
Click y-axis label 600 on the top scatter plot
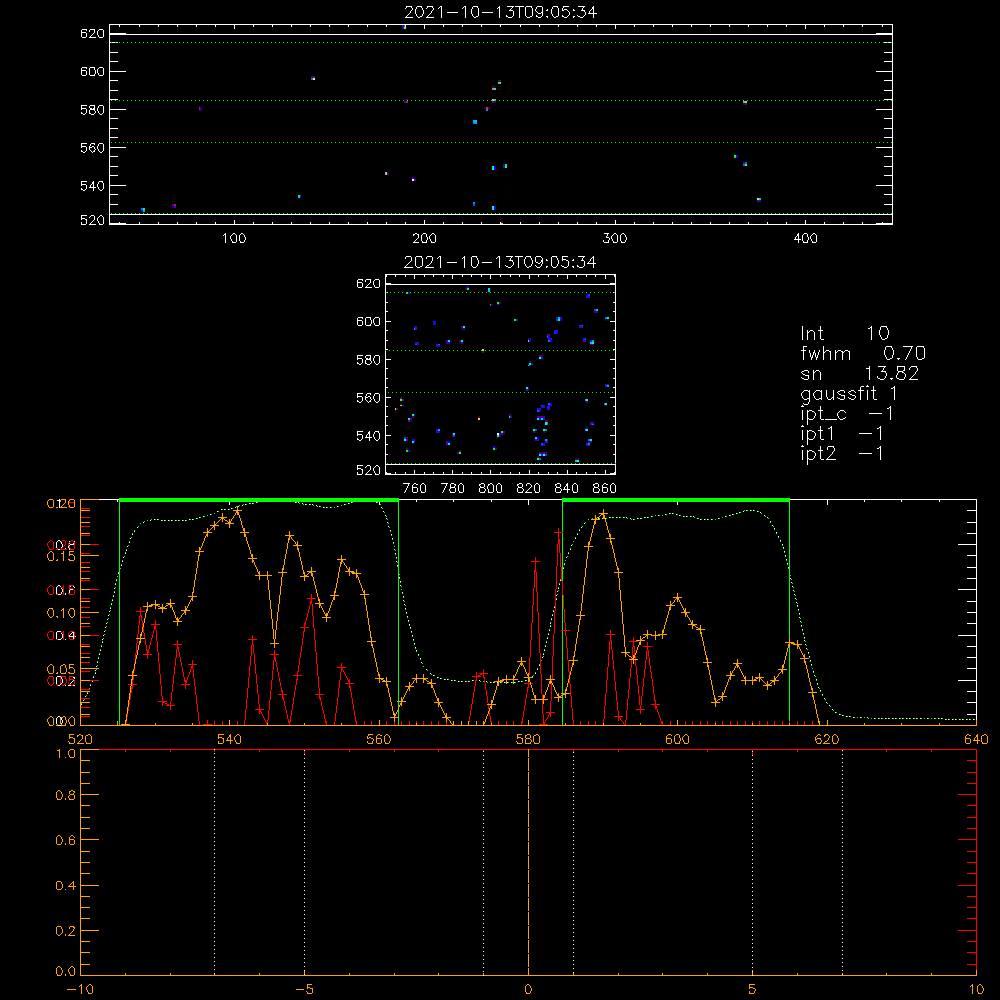point(92,71)
